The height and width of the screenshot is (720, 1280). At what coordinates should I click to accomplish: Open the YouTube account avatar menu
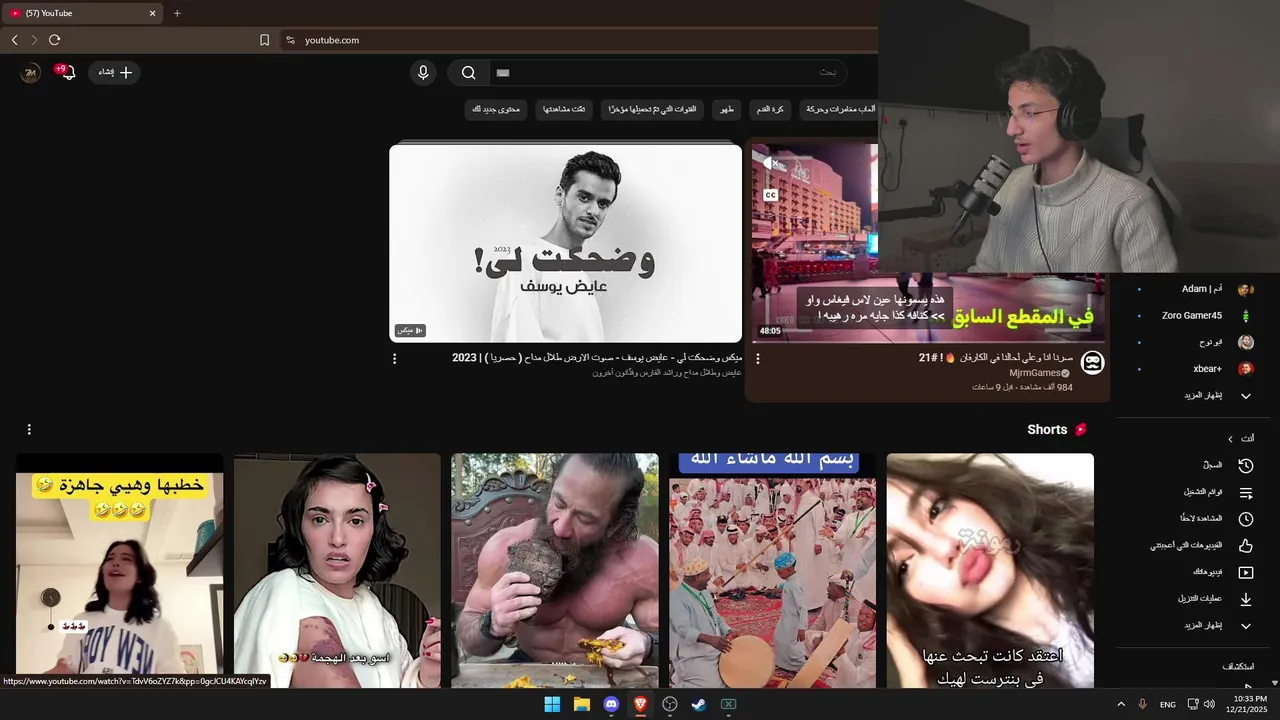point(31,73)
